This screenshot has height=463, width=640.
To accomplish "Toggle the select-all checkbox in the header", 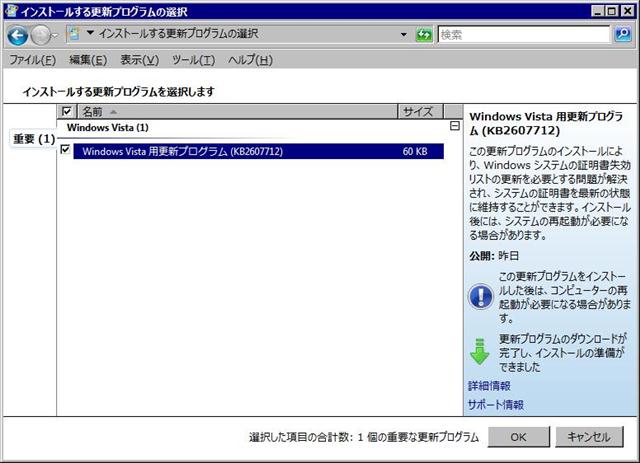I will point(67,111).
